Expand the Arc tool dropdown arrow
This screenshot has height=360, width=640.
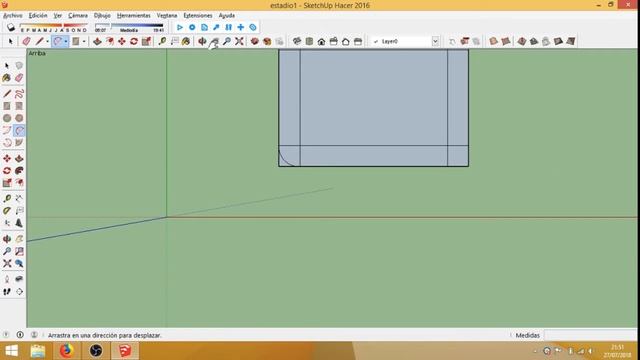click(x=66, y=41)
